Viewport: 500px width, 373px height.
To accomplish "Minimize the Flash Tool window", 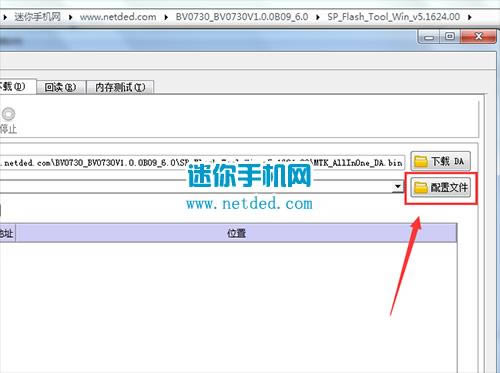I will 429,37.
